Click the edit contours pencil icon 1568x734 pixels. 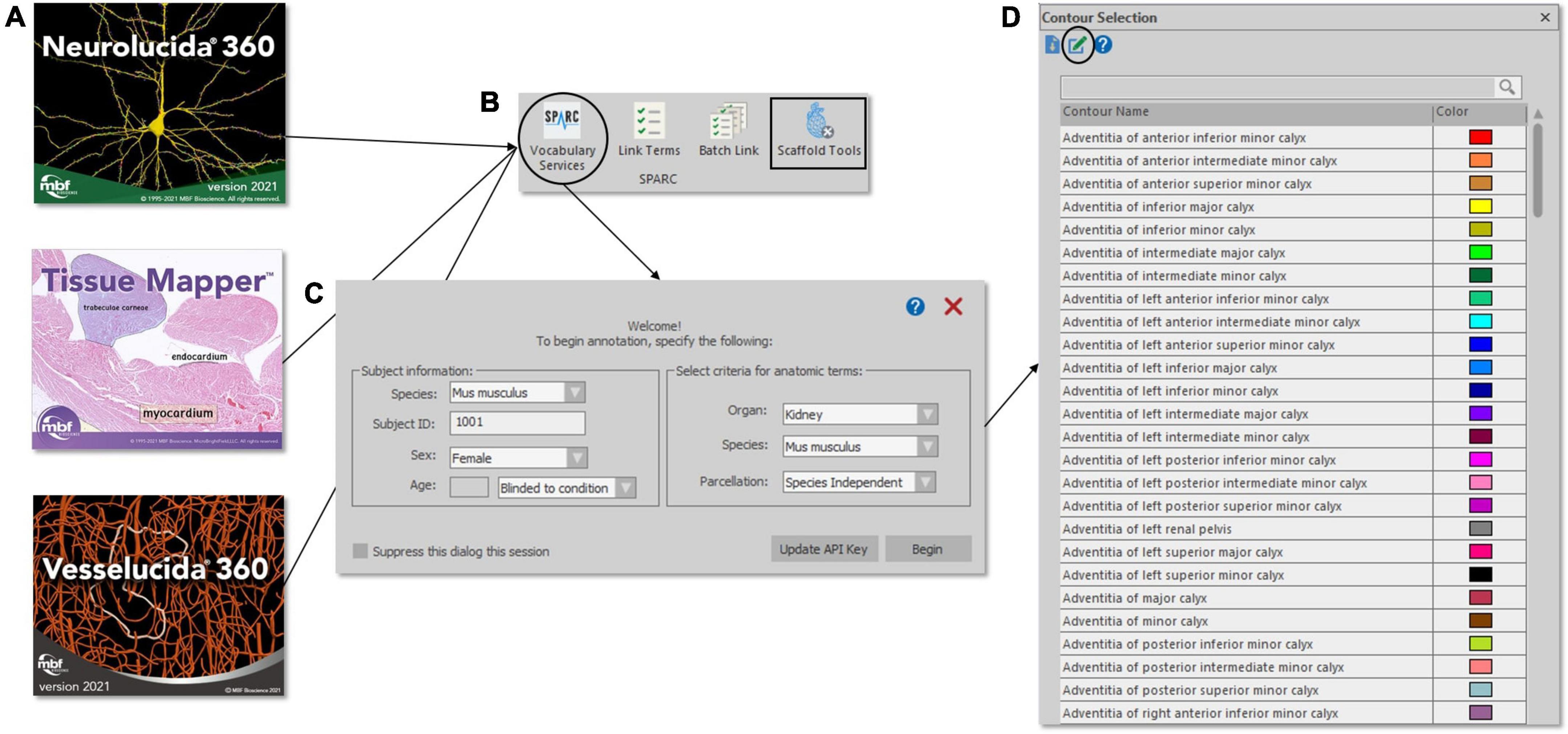pos(1077,44)
